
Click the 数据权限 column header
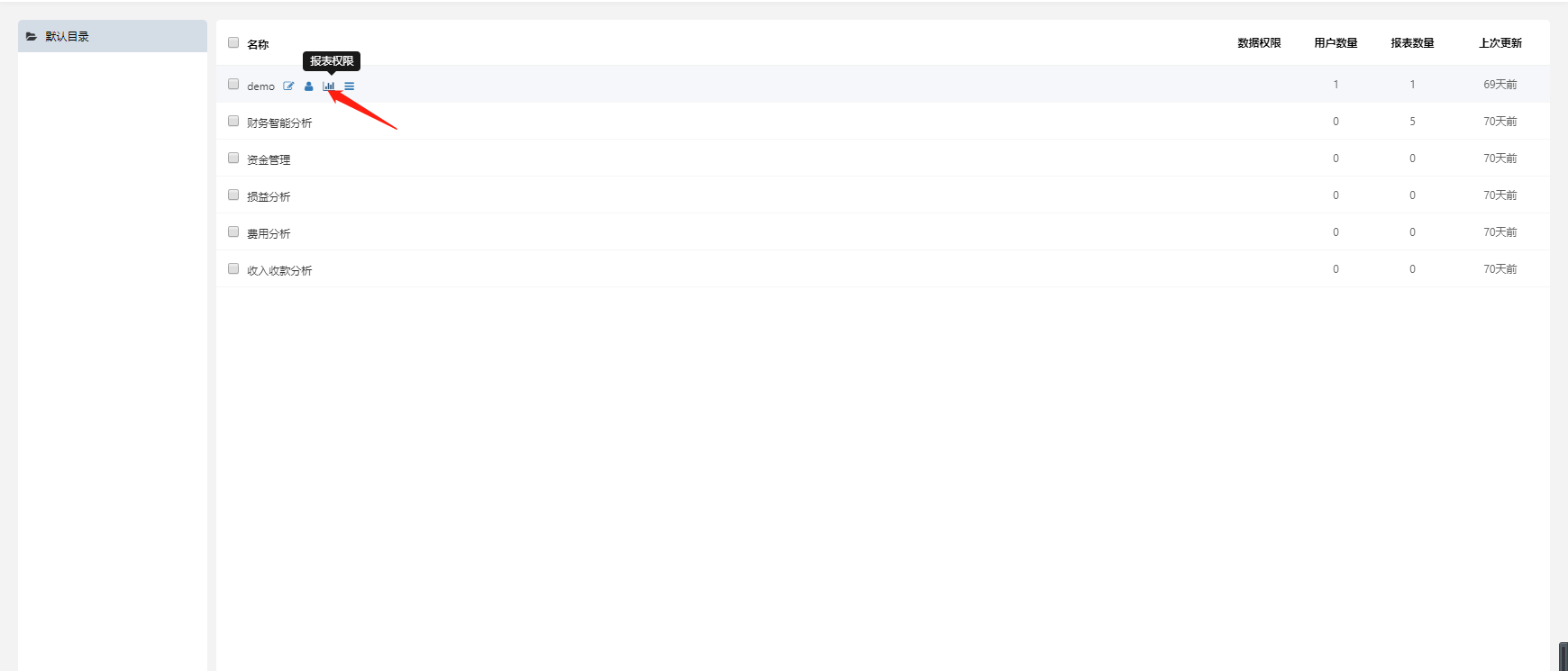click(x=1259, y=43)
